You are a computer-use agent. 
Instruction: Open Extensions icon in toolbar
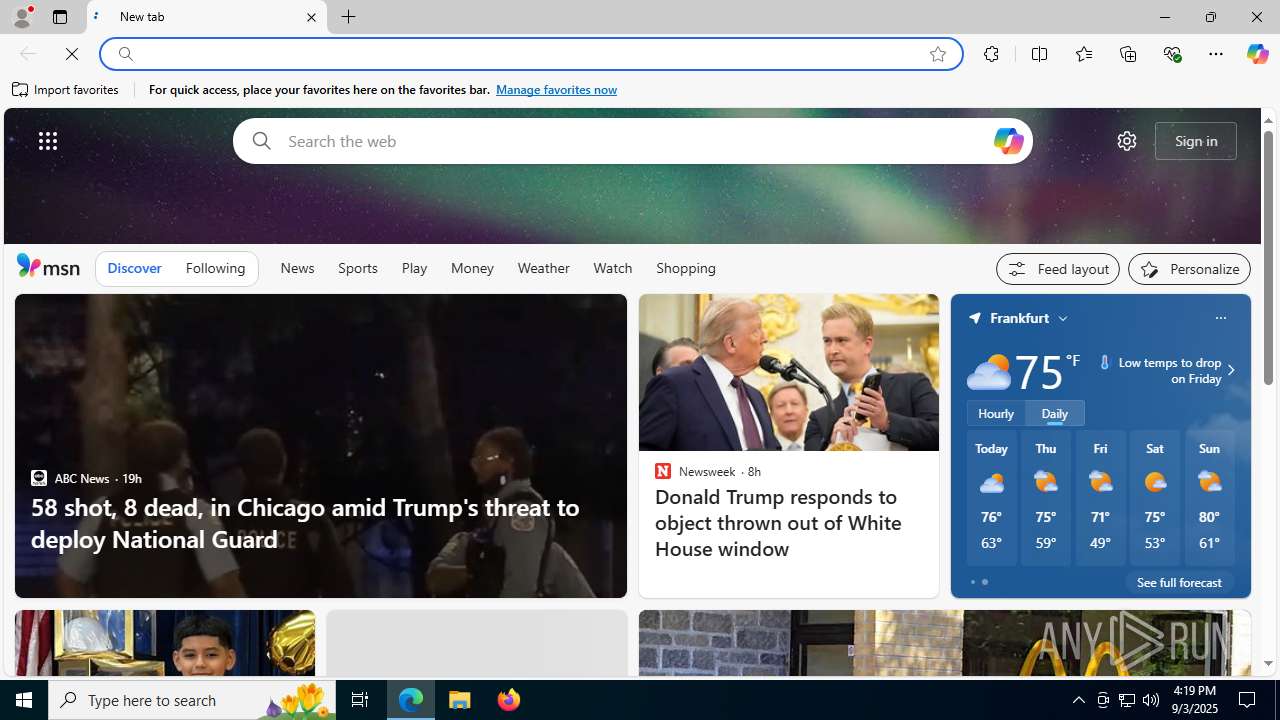[x=991, y=54]
